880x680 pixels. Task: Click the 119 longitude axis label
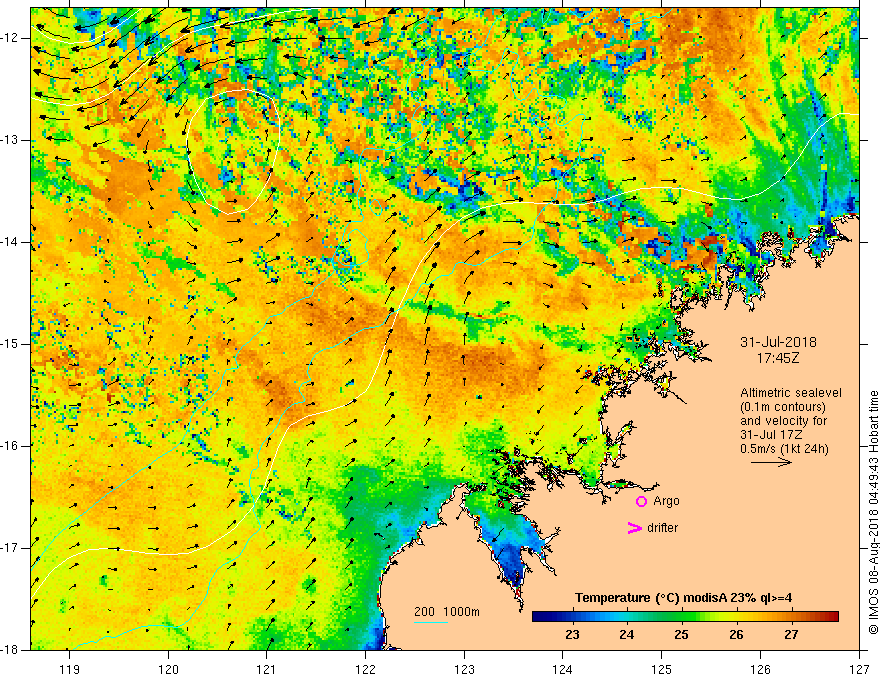(70, 669)
